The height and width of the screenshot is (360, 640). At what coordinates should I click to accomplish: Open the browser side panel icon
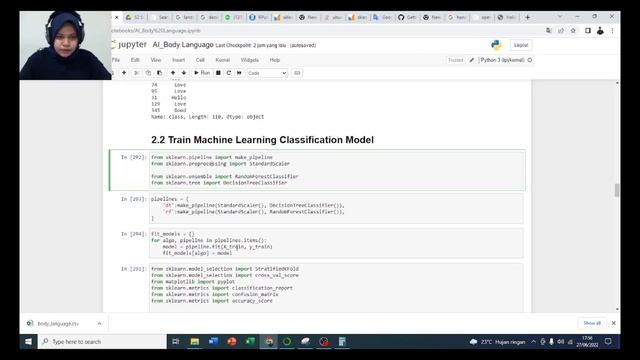[588, 31]
